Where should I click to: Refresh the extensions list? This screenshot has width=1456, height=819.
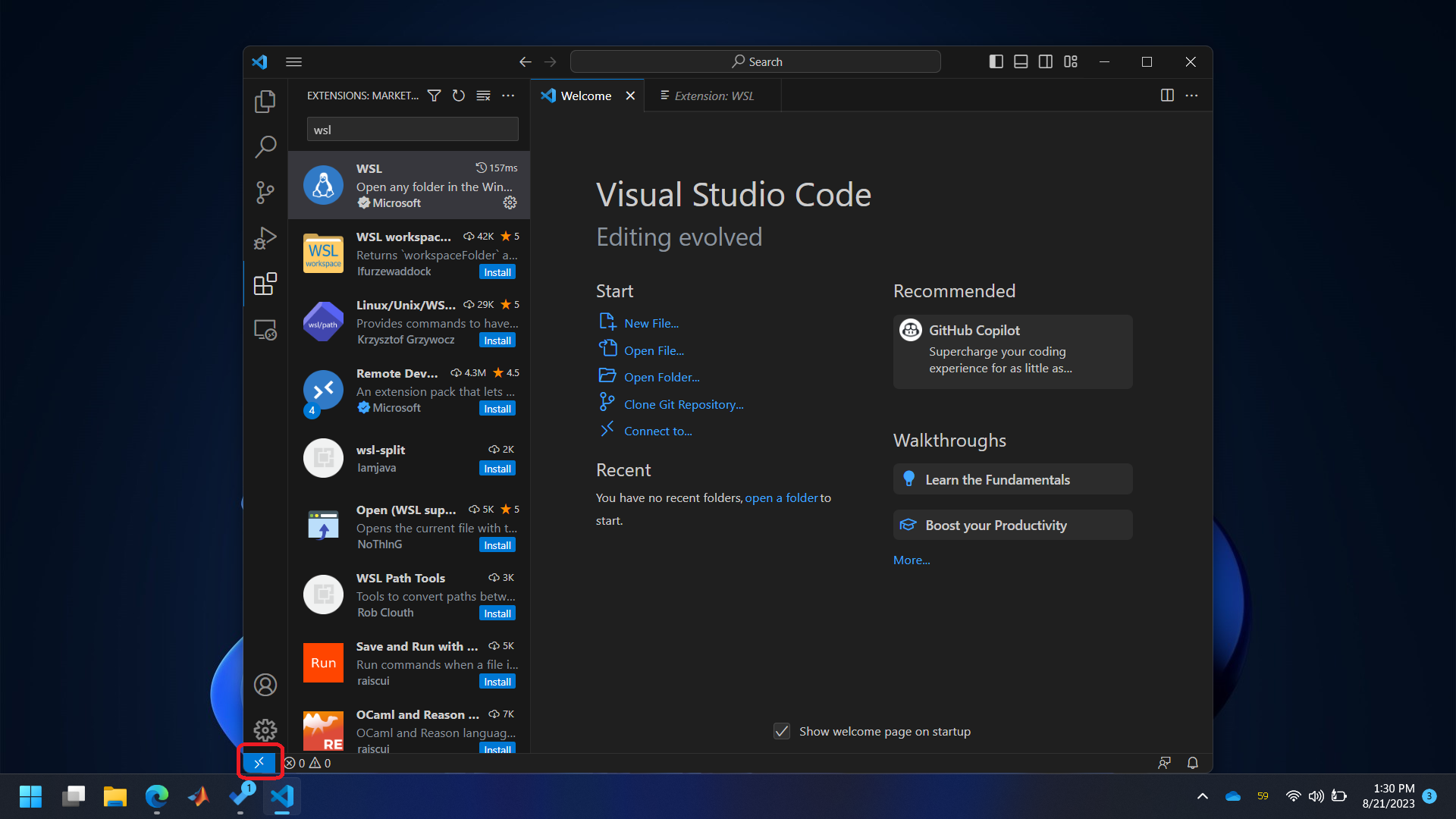[x=458, y=96]
